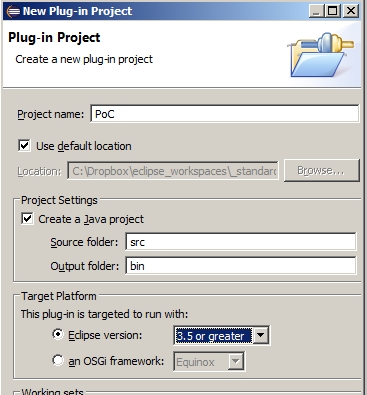
Task: Click the Target Platform group label
Action: tap(59, 296)
